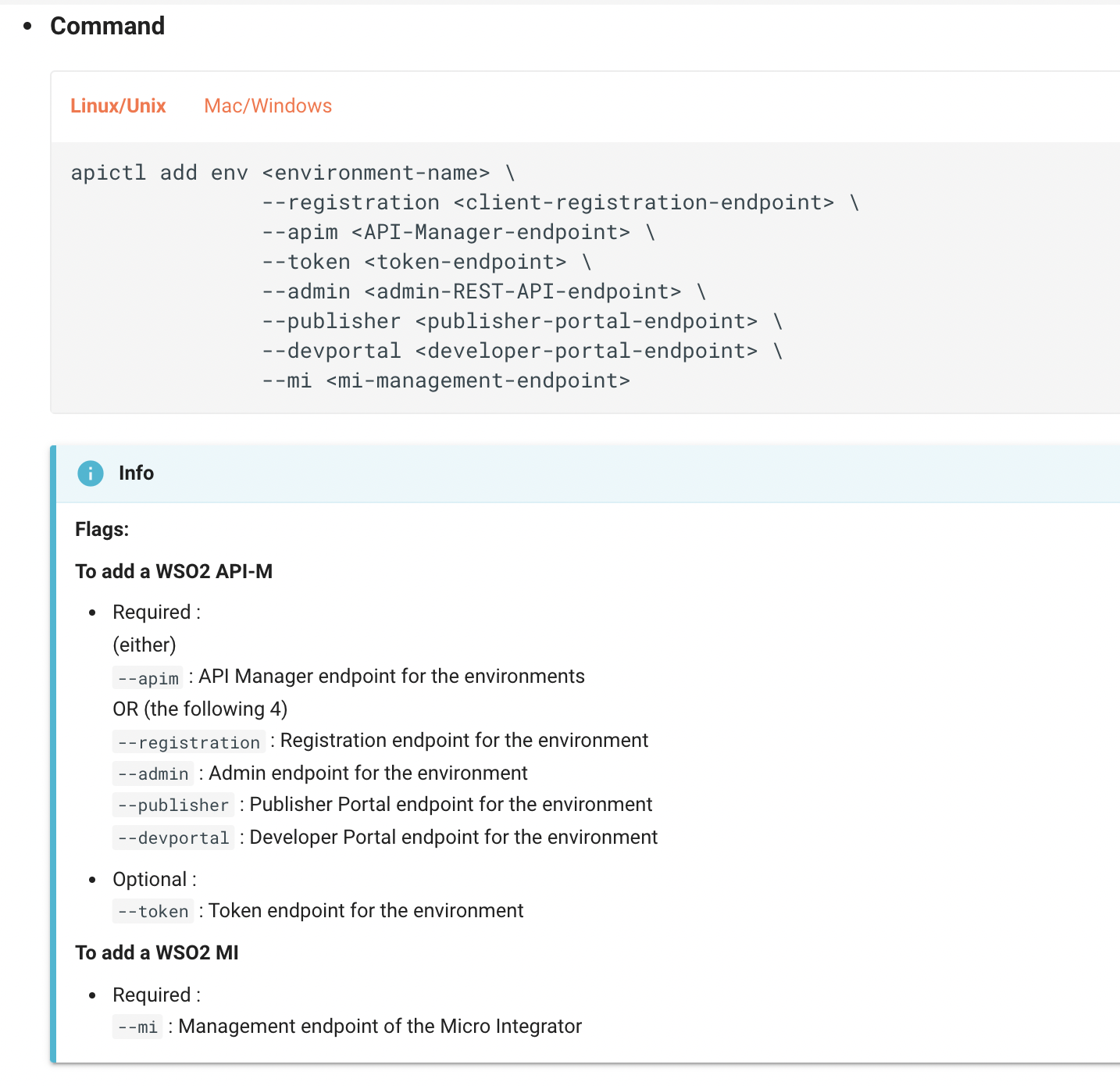The width and height of the screenshot is (1120, 1086).
Task: Click the Command bullet heading
Action: pos(108,25)
